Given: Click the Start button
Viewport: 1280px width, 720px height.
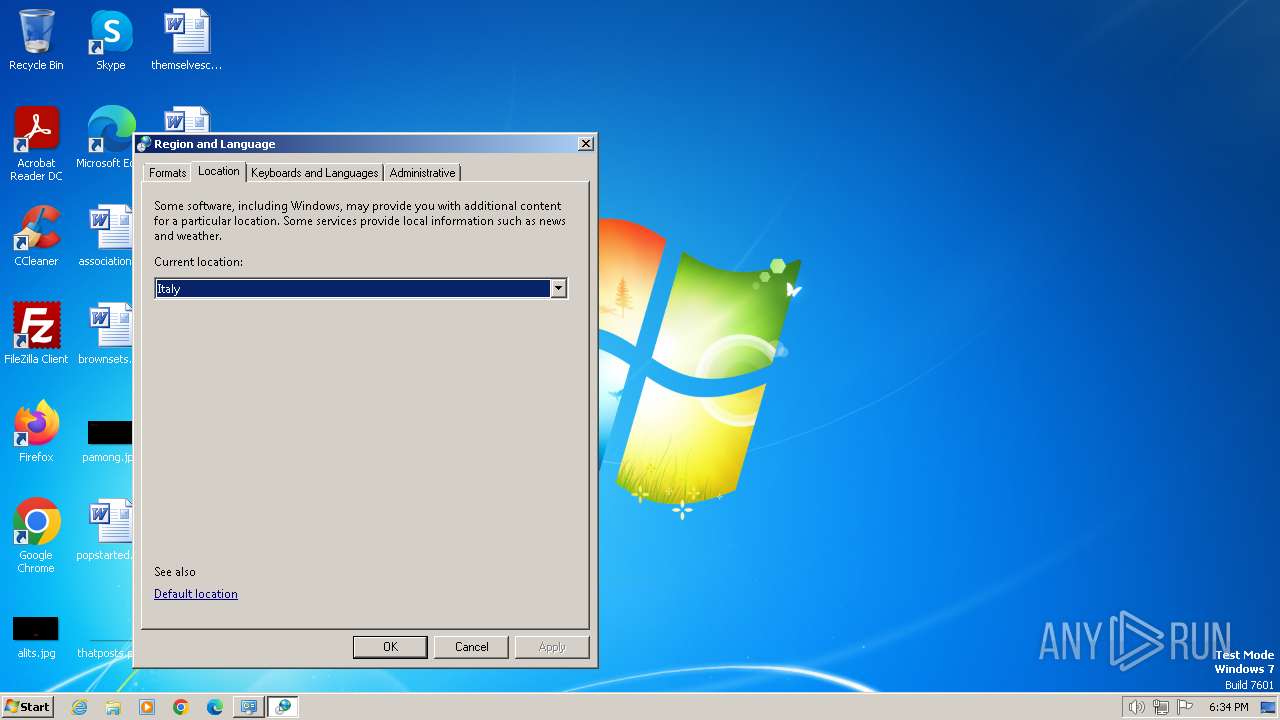Looking at the screenshot, I should [x=28, y=707].
